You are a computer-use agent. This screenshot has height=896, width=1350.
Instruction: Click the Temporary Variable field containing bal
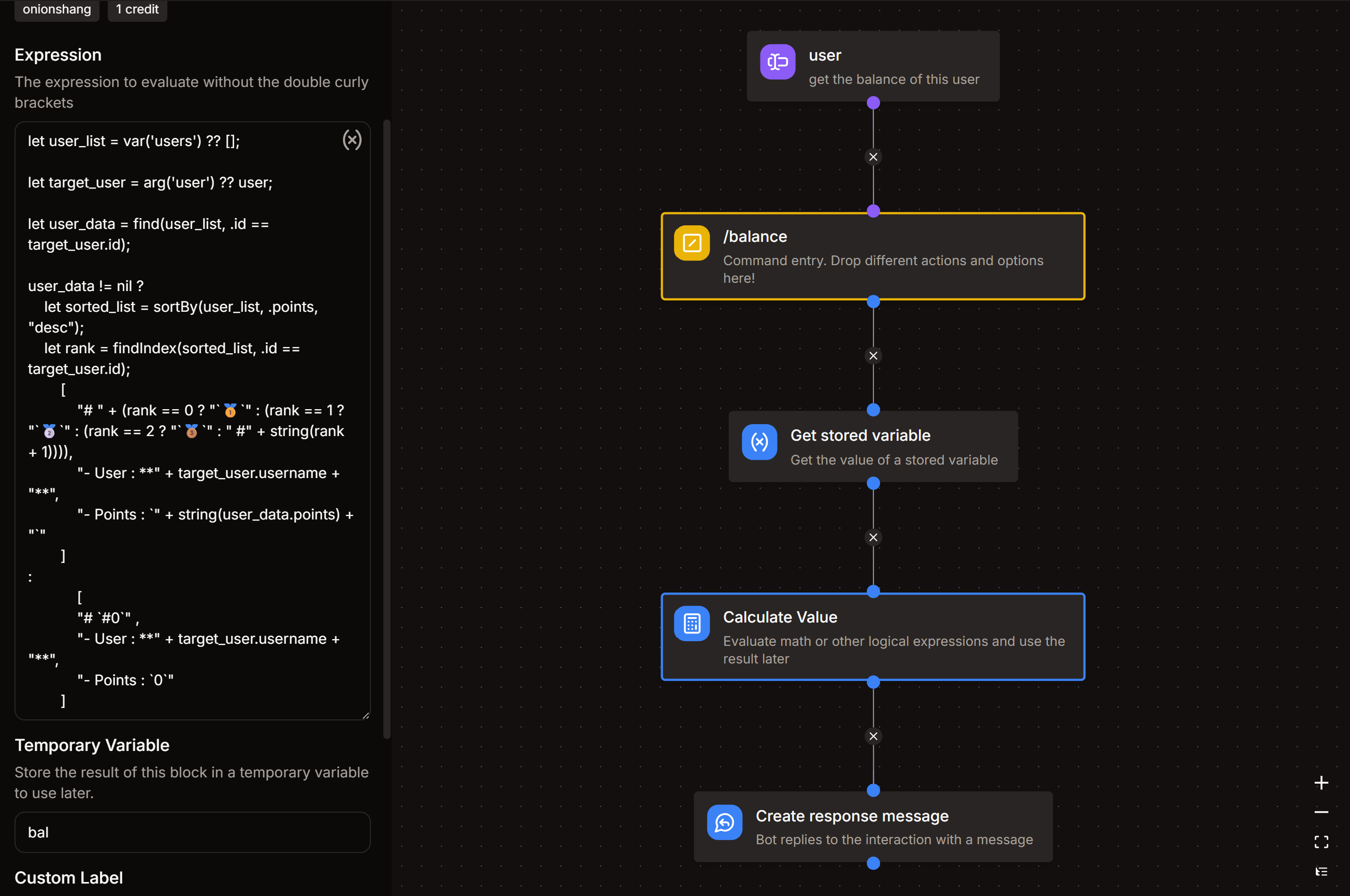pyautogui.click(x=192, y=832)
